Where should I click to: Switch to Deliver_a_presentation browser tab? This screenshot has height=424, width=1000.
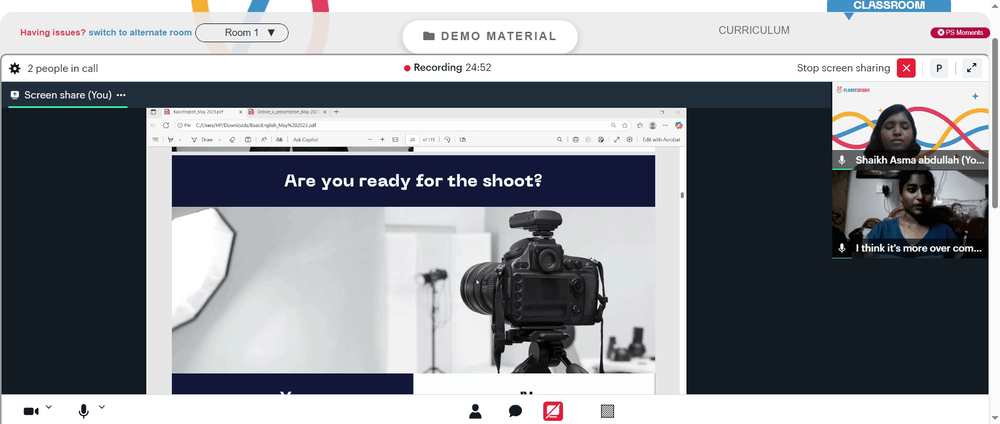point(286,112)
